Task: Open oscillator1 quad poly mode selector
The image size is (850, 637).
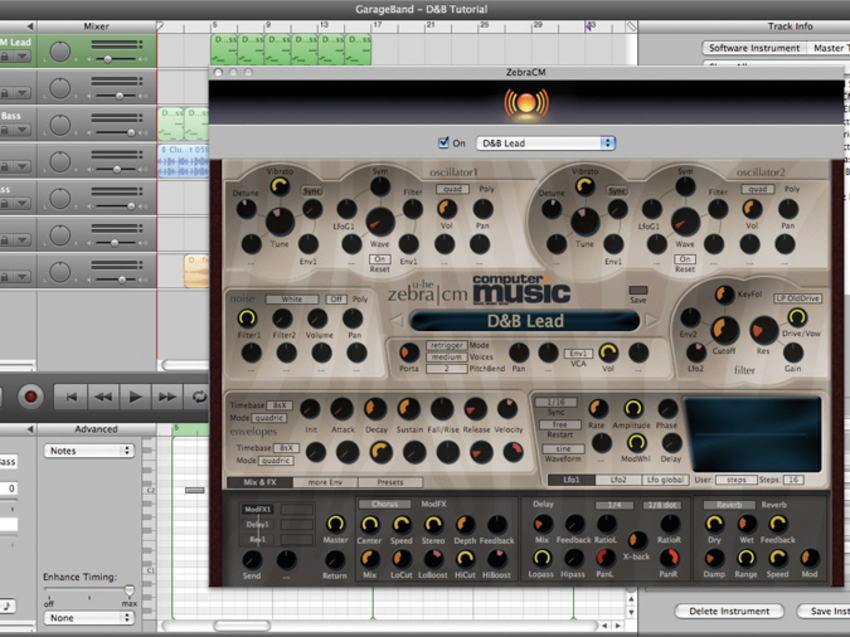Action: [x=452, y=189]
